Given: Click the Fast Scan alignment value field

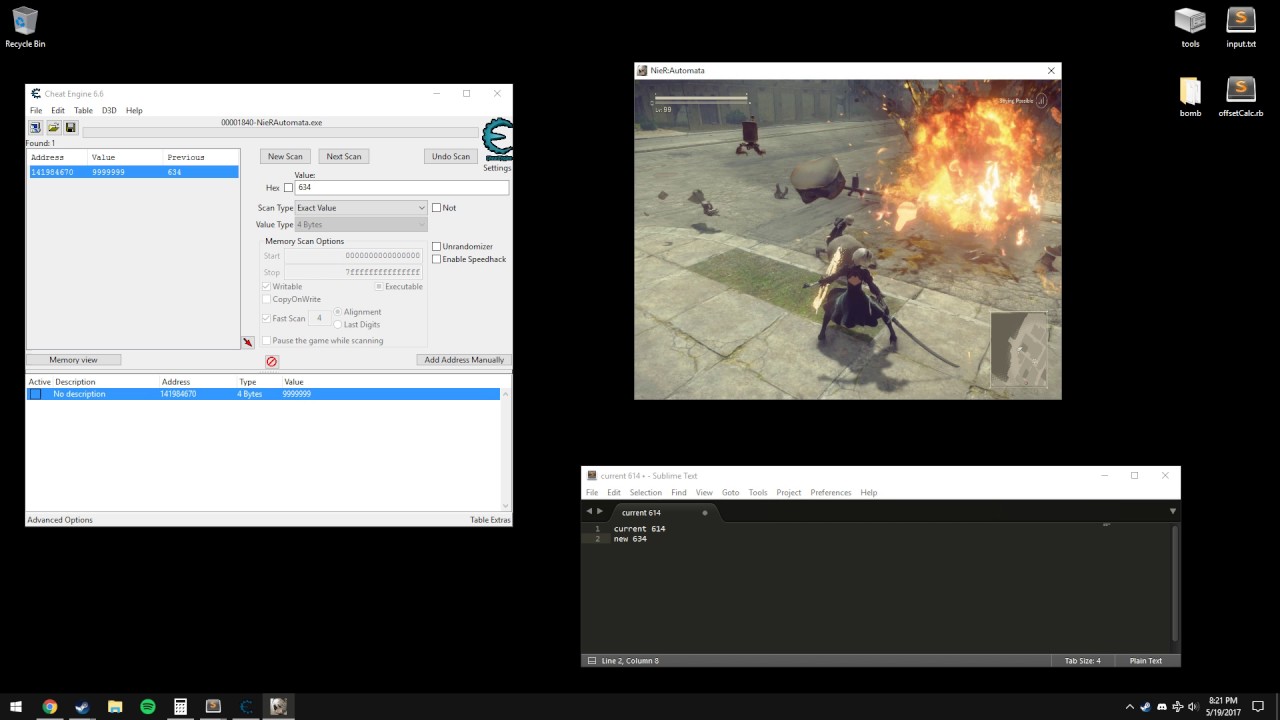Looking at the screenshot, I should click(320, 318).
